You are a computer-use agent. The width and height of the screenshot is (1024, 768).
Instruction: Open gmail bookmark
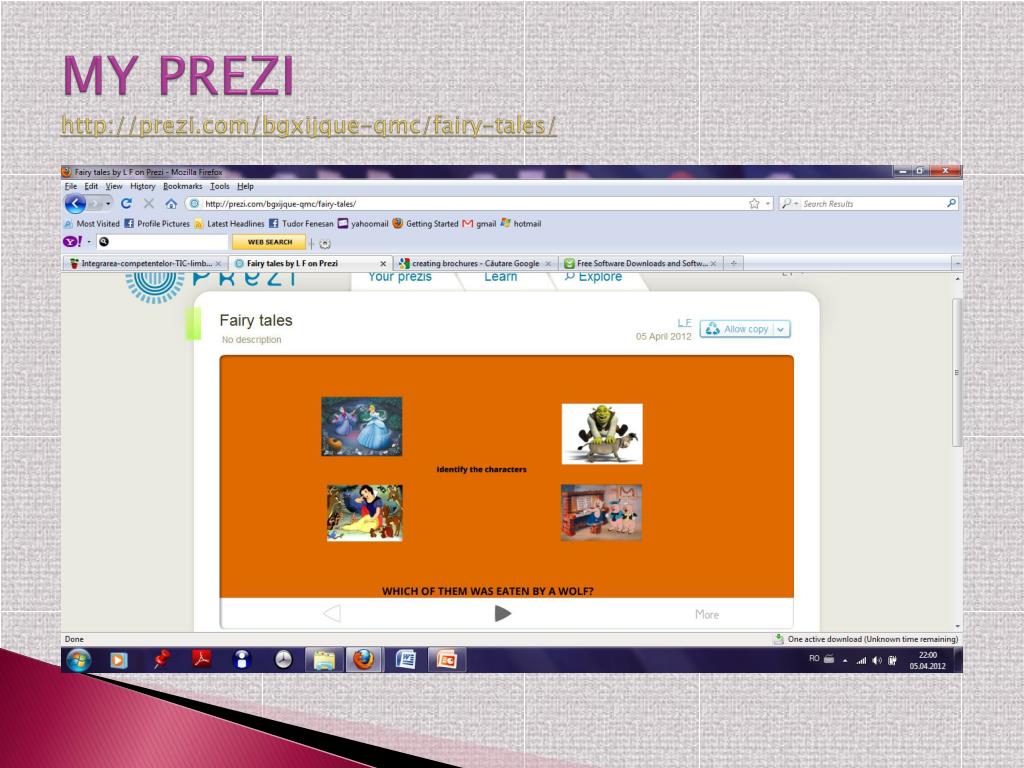coord(479,223)
